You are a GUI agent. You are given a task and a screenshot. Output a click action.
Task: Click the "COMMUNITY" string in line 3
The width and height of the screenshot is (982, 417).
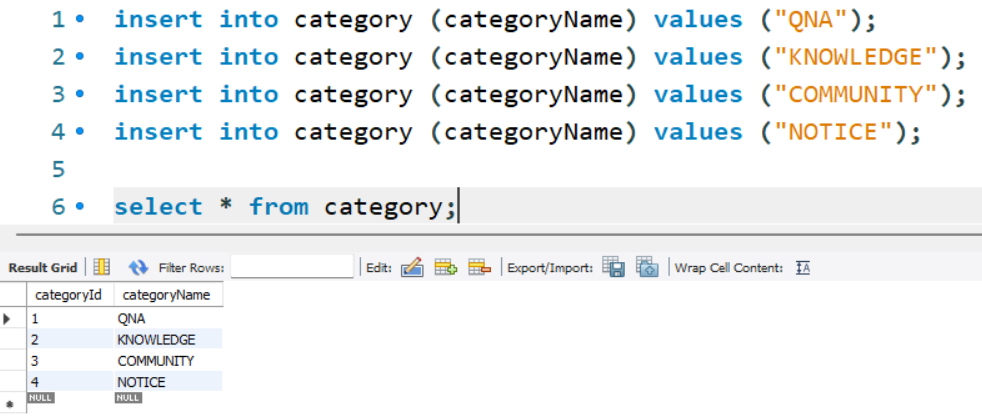pyautogui.click(x=857, y=95)
